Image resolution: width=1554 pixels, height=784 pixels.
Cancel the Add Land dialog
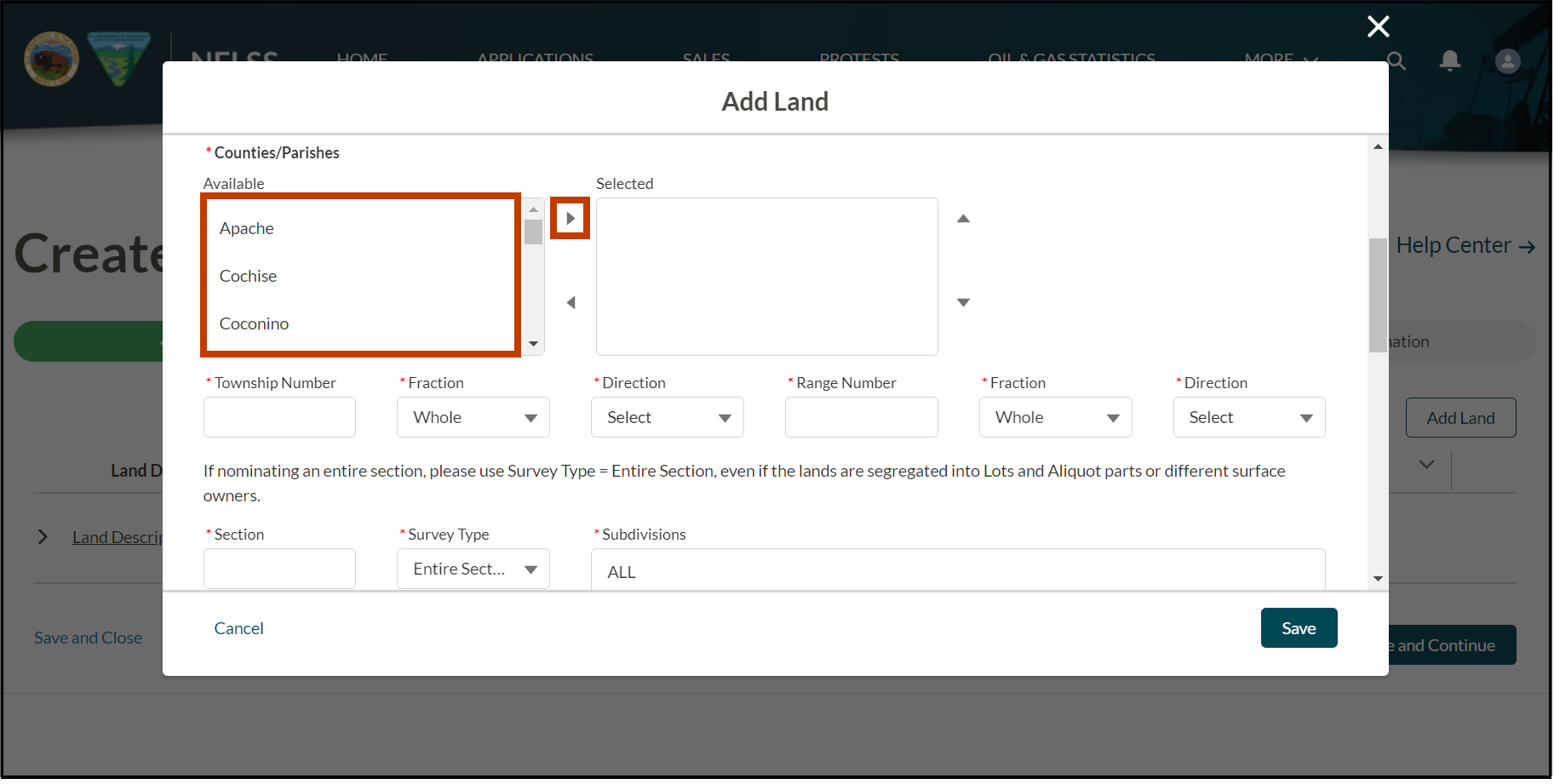tap(238, 627)
